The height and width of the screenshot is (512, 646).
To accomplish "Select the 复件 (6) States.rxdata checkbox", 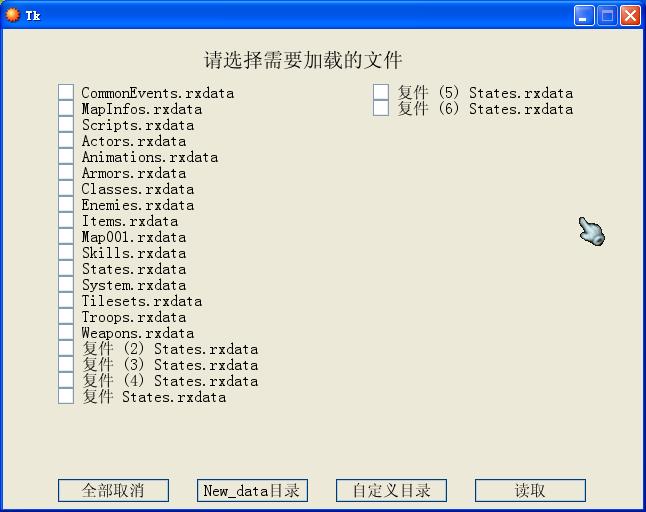I will 381,108.
